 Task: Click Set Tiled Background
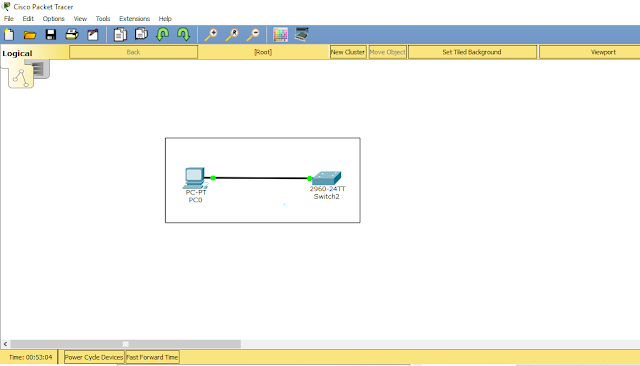(472, 52)
